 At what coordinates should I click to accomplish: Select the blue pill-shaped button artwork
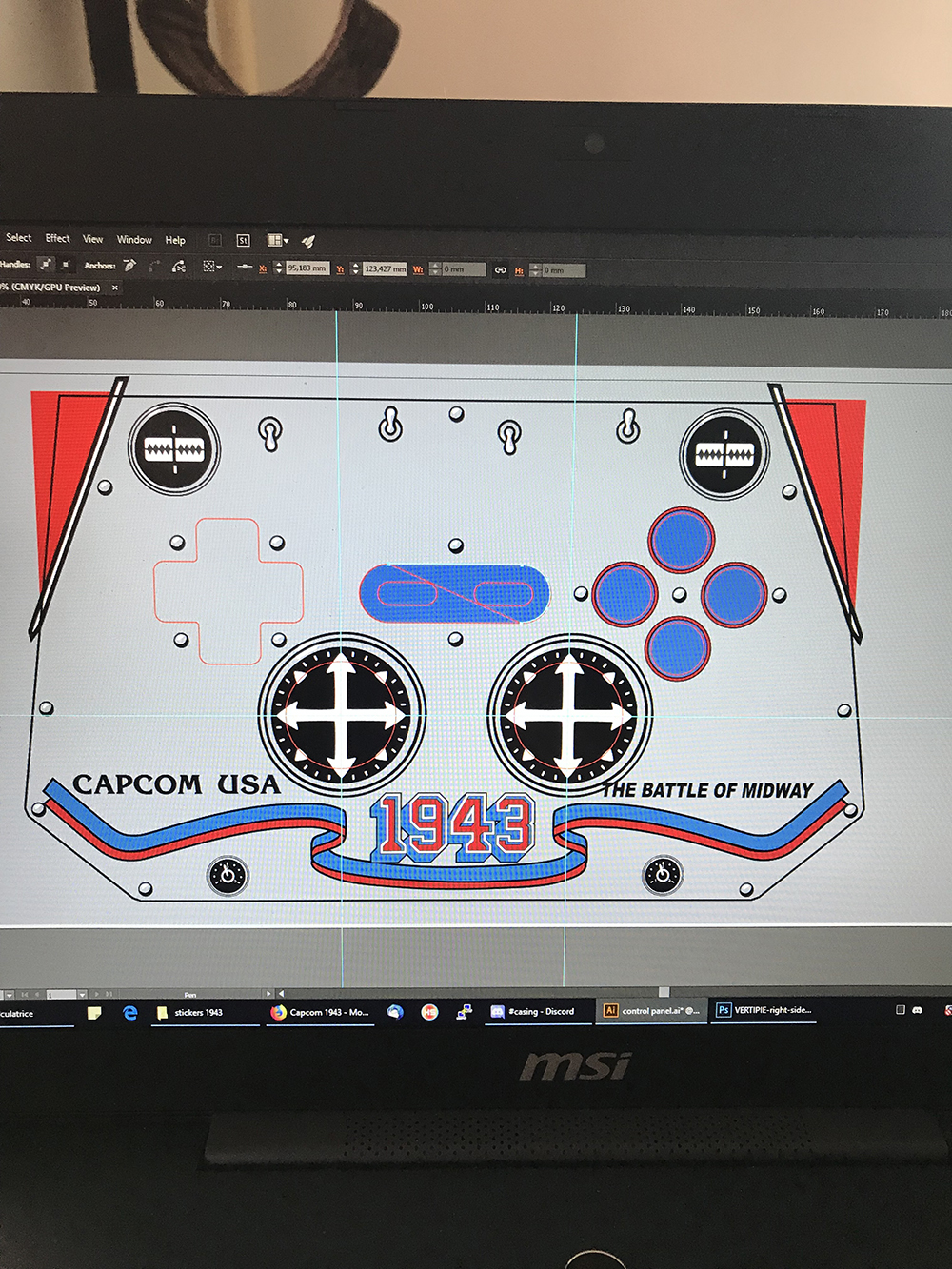[454, 594]
